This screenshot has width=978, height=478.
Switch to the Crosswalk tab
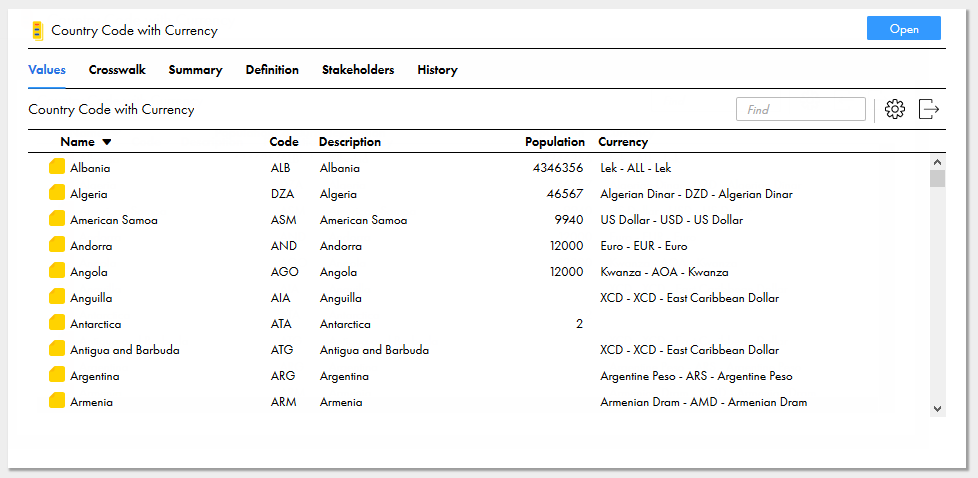point(117,70)
